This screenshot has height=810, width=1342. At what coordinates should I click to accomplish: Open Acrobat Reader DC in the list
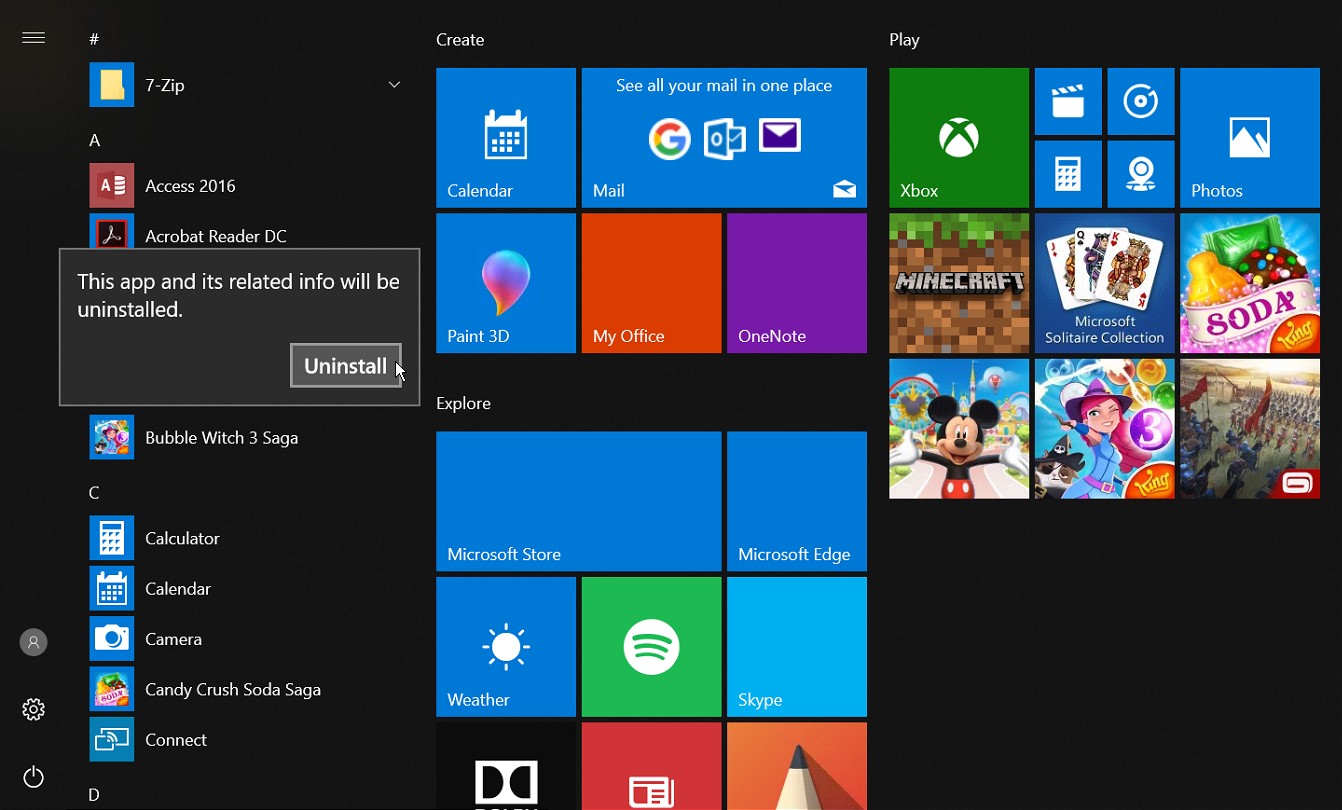pos(248,236)
